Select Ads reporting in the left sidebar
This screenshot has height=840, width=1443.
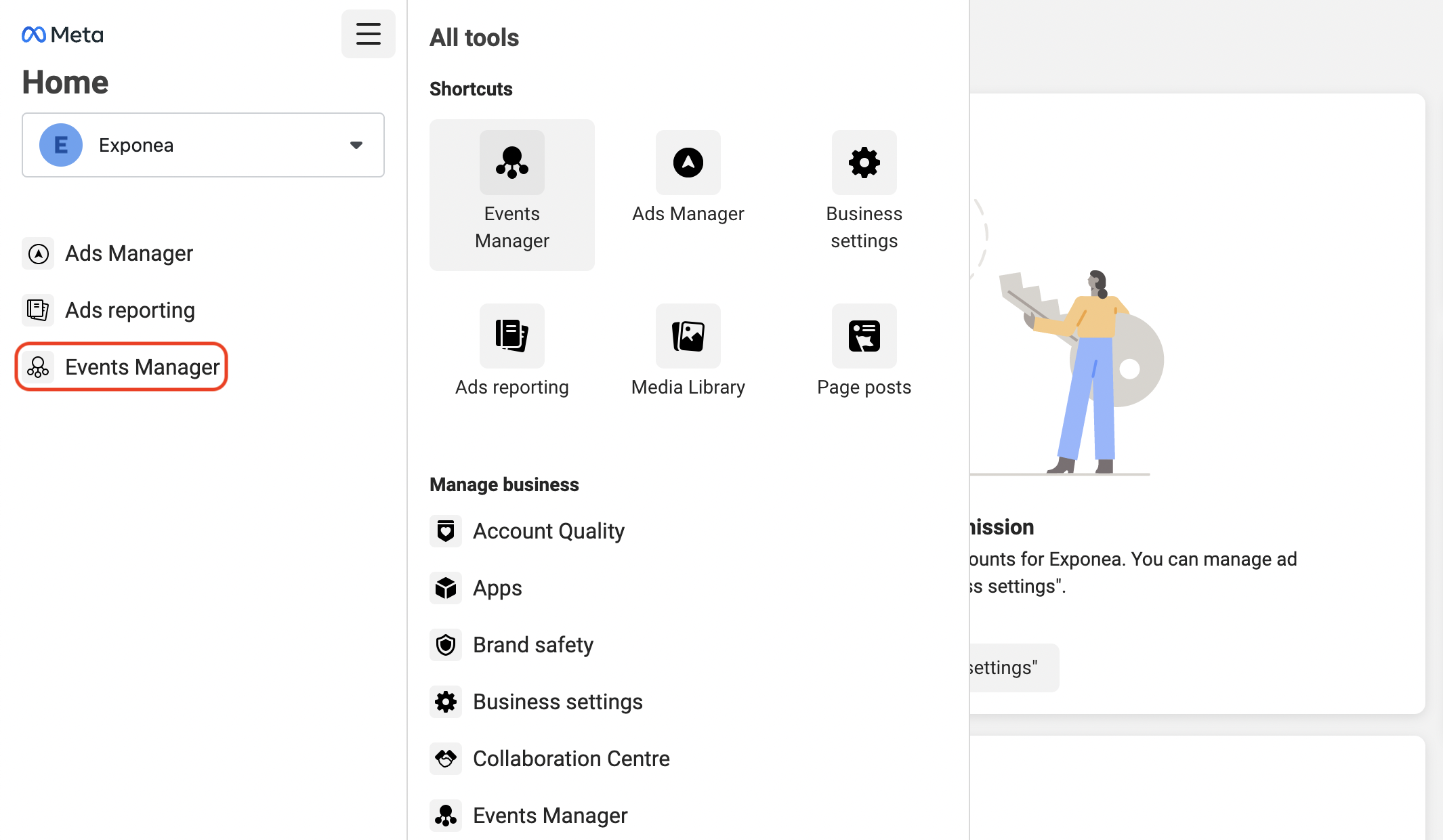(x=129, y=310)
